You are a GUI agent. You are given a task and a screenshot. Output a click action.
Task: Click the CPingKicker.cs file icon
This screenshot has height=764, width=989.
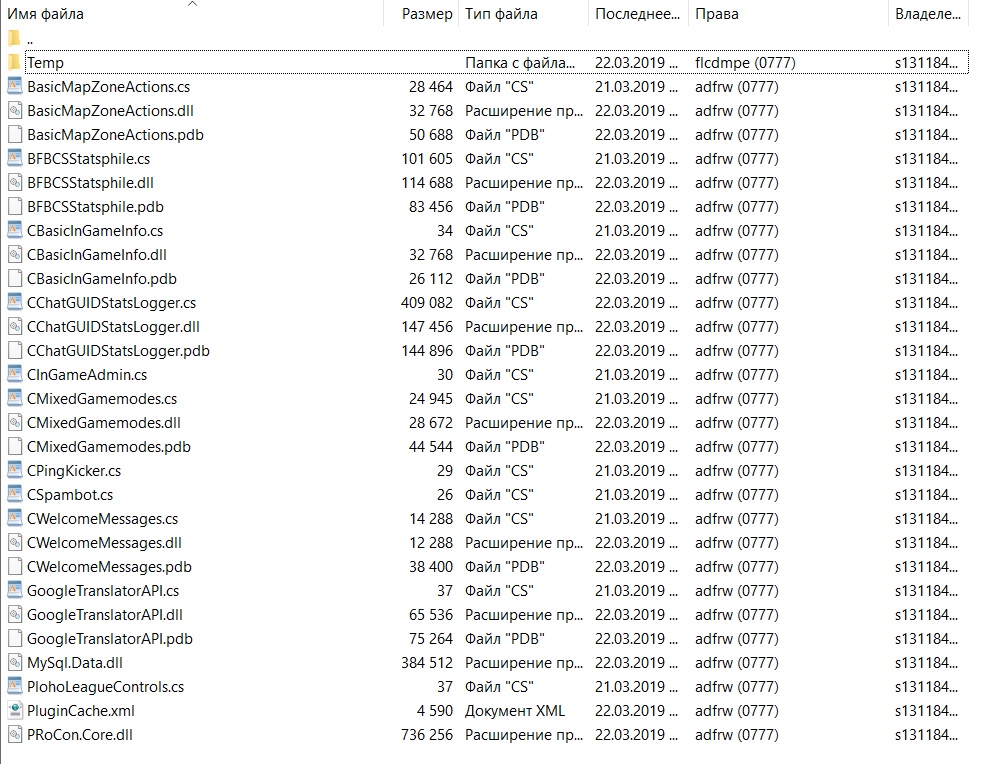coord(15,471)
